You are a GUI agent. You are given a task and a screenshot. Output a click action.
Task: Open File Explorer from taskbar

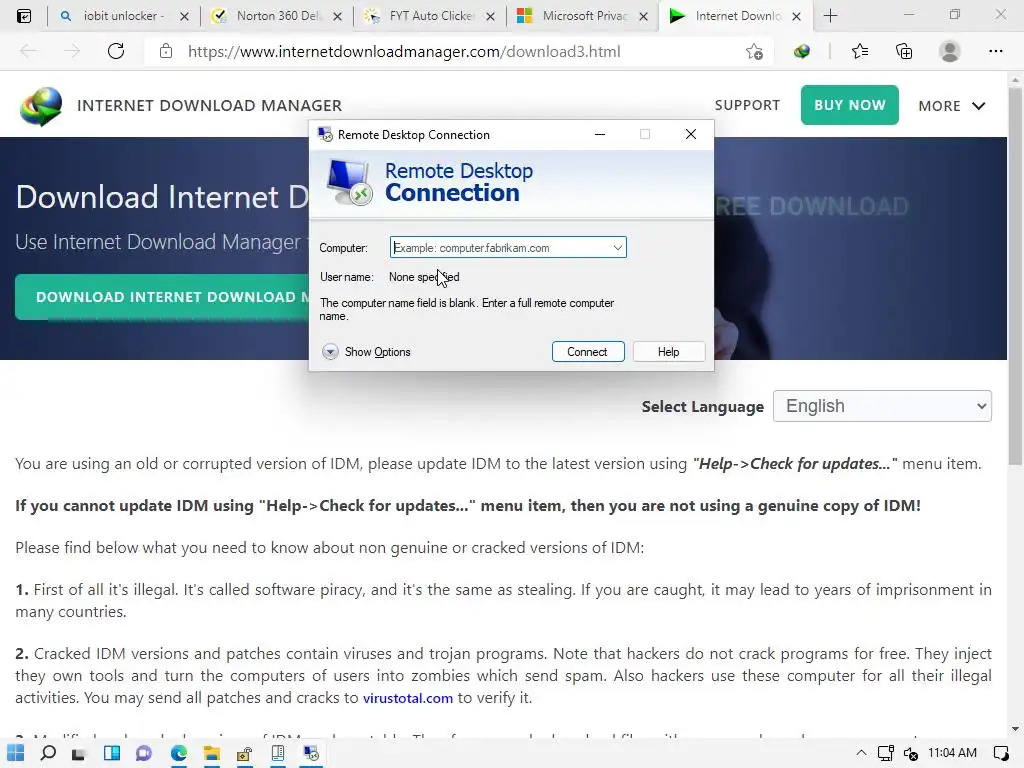point(212,754)
